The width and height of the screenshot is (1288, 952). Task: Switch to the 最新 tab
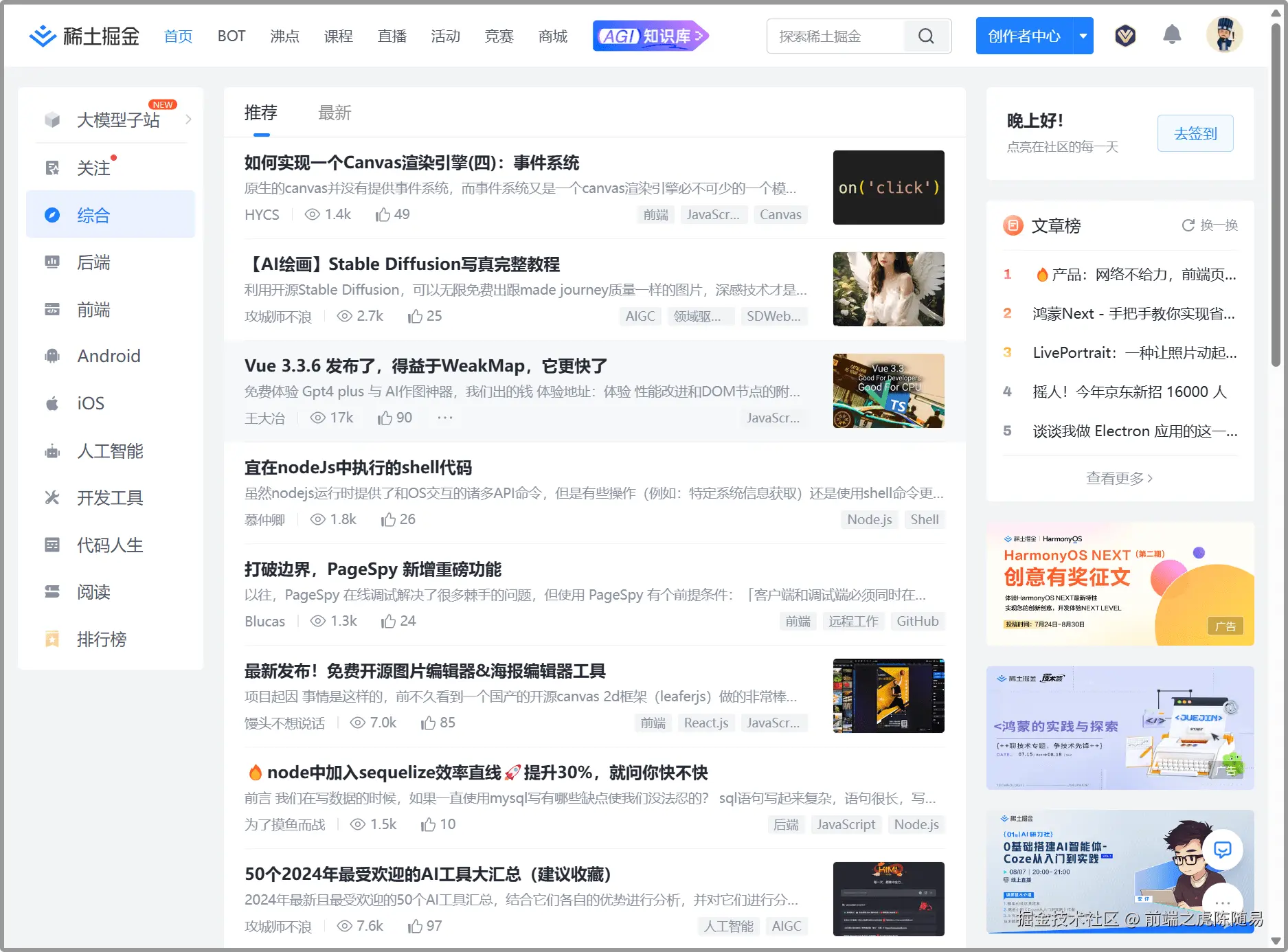335,113
